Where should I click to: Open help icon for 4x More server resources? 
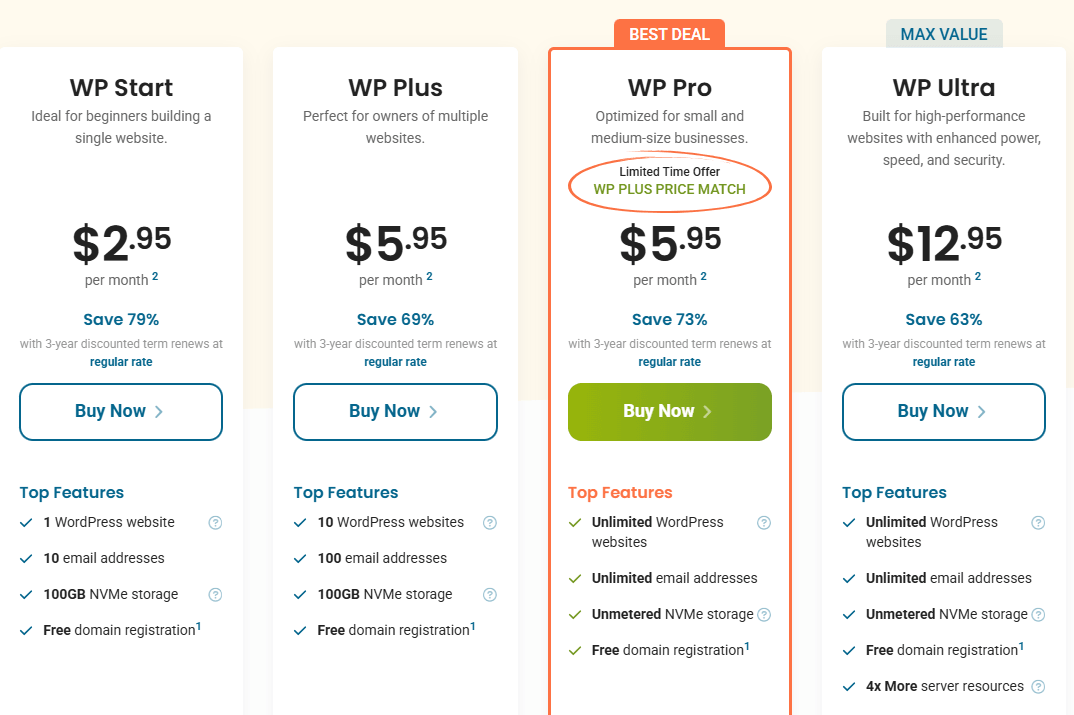1038,686
